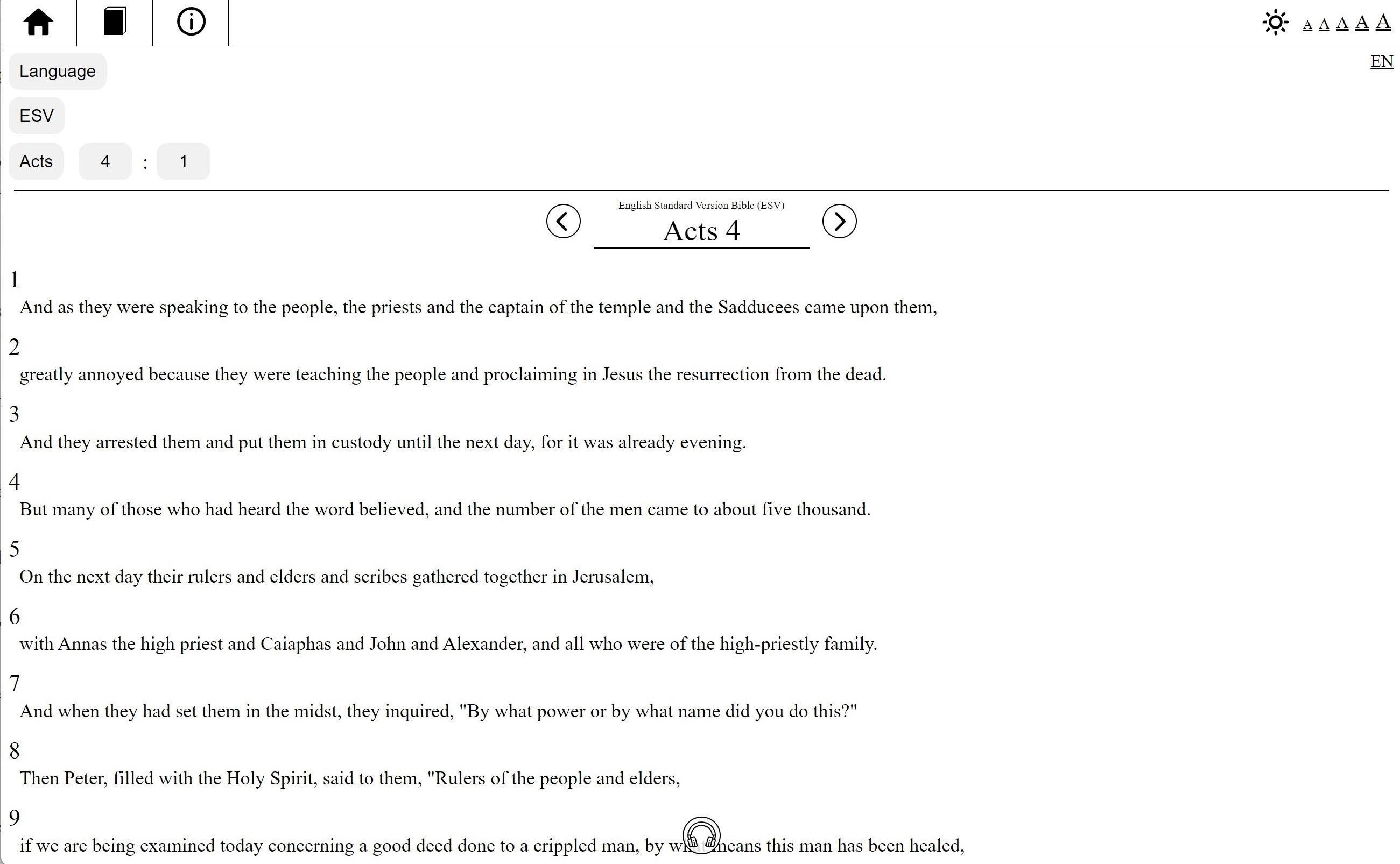
Task: Click the Home navigation icon
Action: [39, 21]
